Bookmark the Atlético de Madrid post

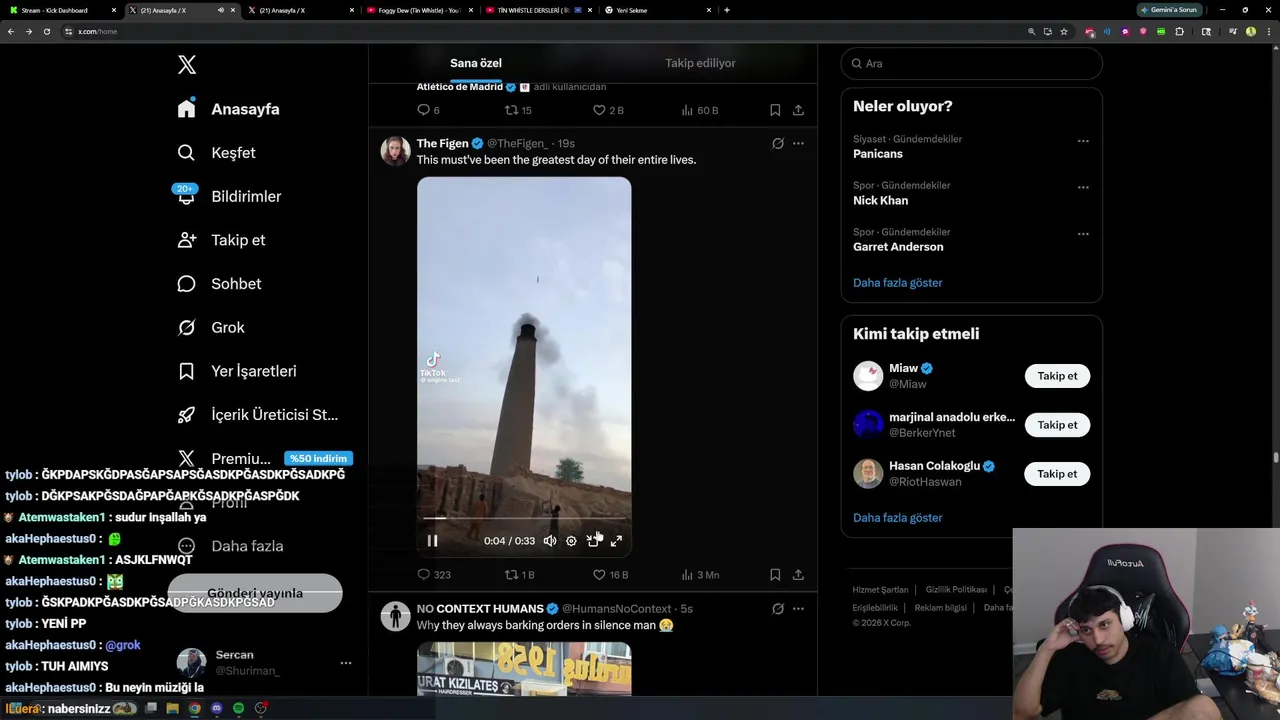coord(775,110)
